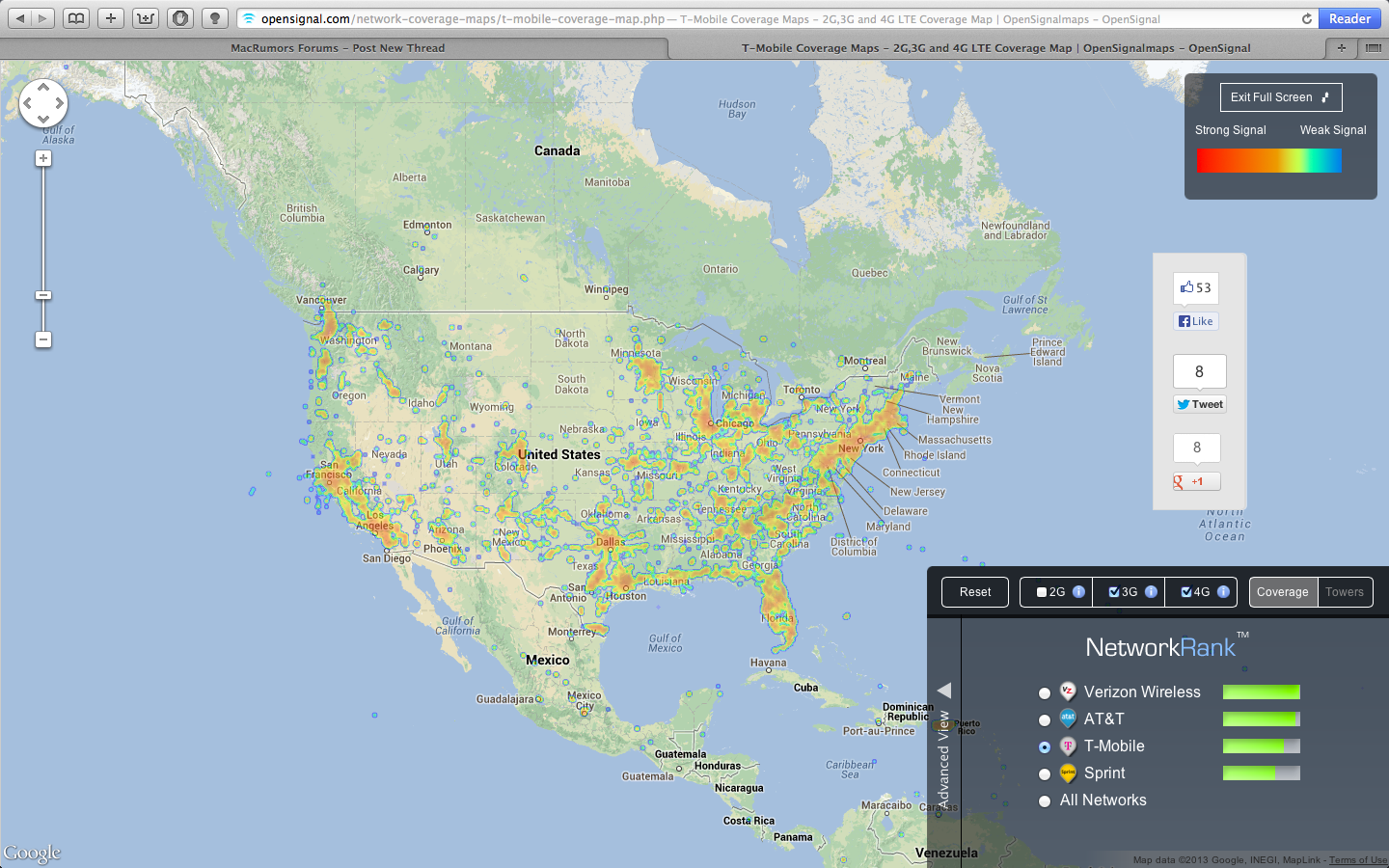Click the Facebook like count 53

pos(1196,287)
